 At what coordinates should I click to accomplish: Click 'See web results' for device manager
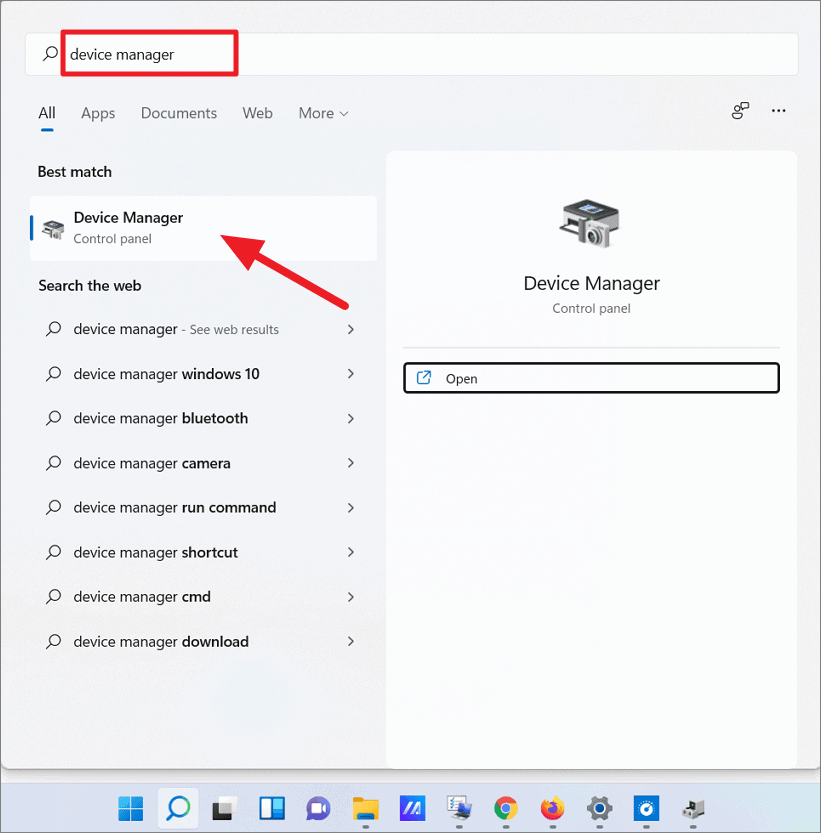(x=230, y=329)
